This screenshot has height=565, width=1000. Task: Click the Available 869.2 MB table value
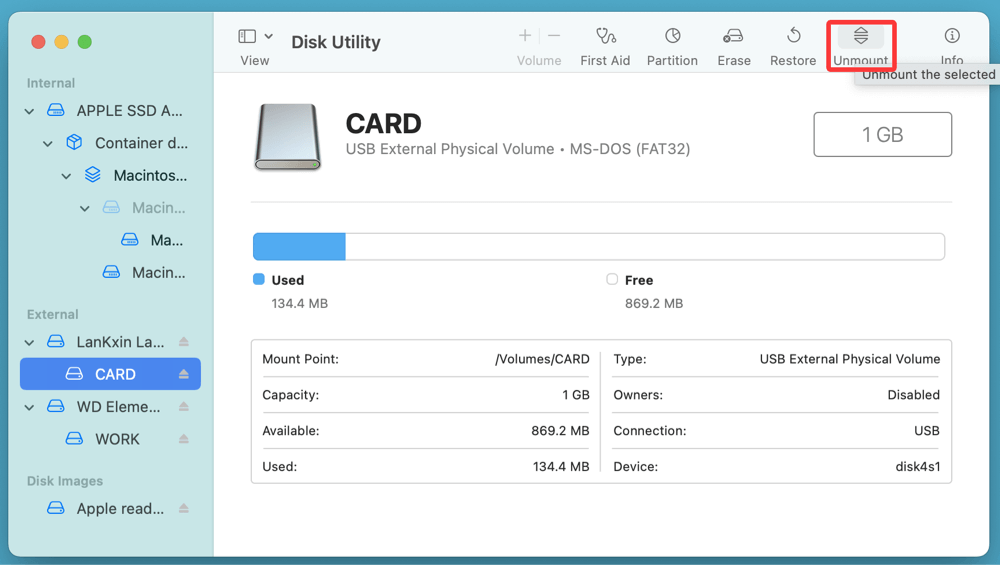(560, 431)
